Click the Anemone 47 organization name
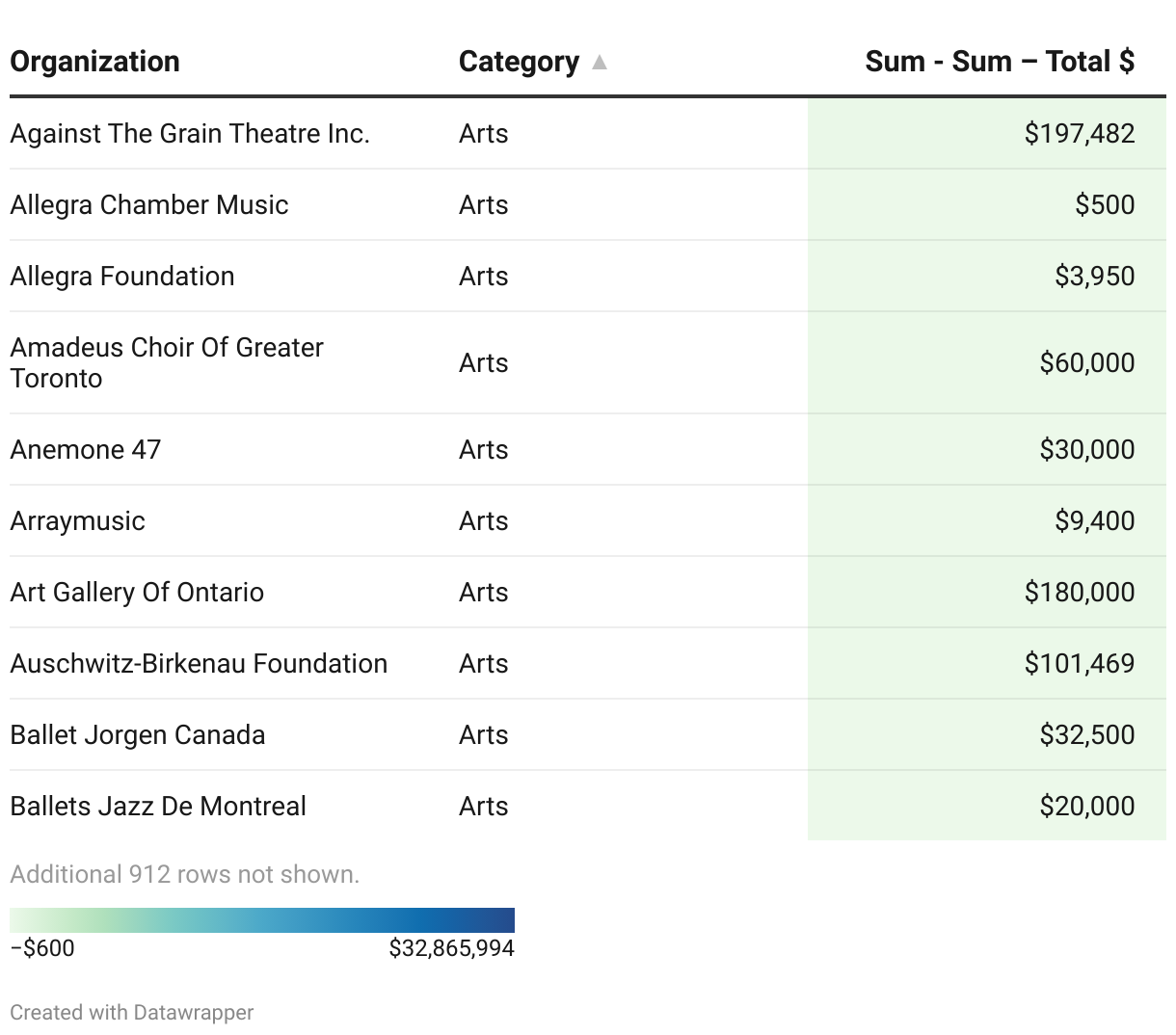Screen dimensions: 1176x1035 86,449
